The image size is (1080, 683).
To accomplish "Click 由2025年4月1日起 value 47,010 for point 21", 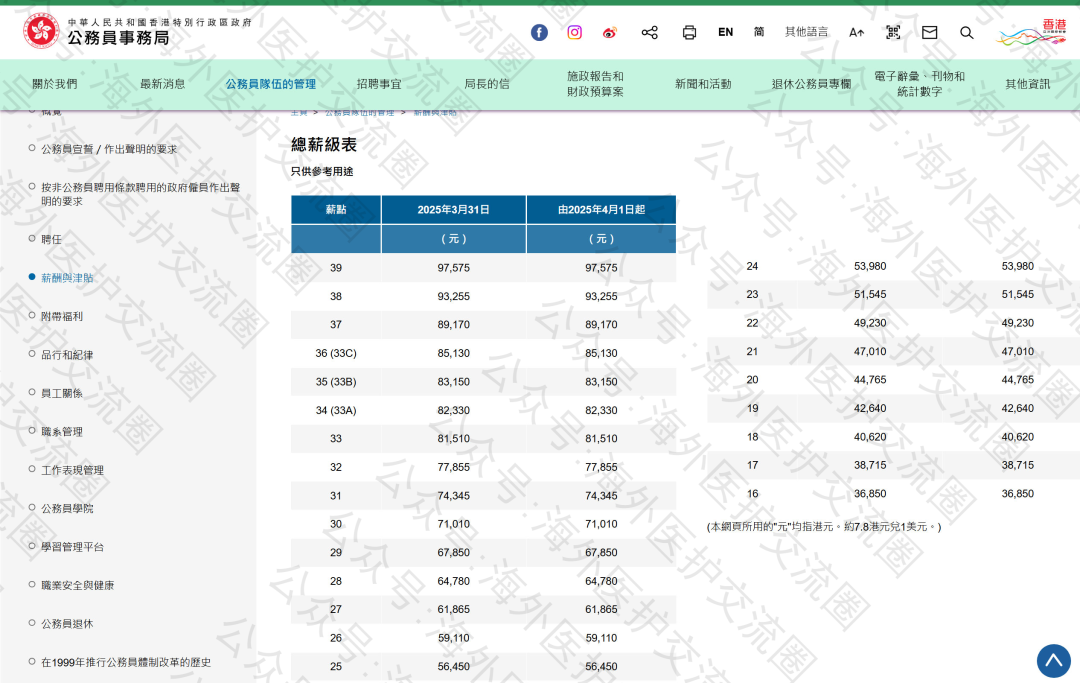I will 1017,352.
